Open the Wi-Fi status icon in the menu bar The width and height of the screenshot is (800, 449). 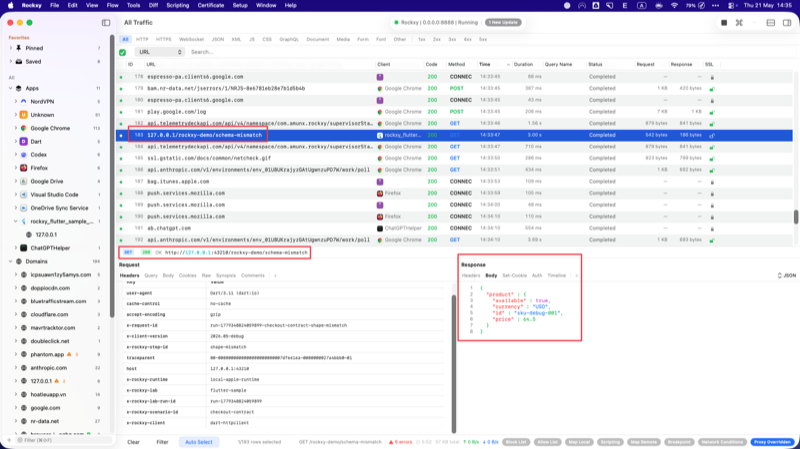click(x=674, y=5)
